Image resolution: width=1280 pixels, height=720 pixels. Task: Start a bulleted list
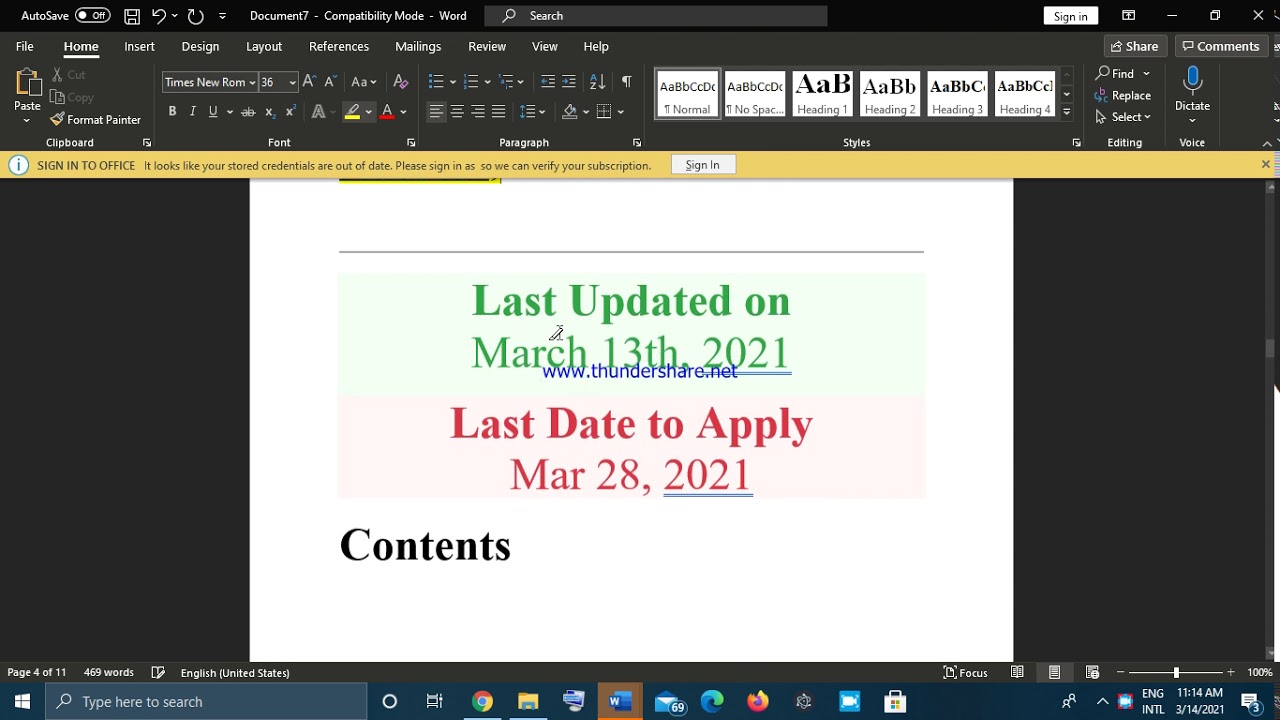click(x=436, y=82)
